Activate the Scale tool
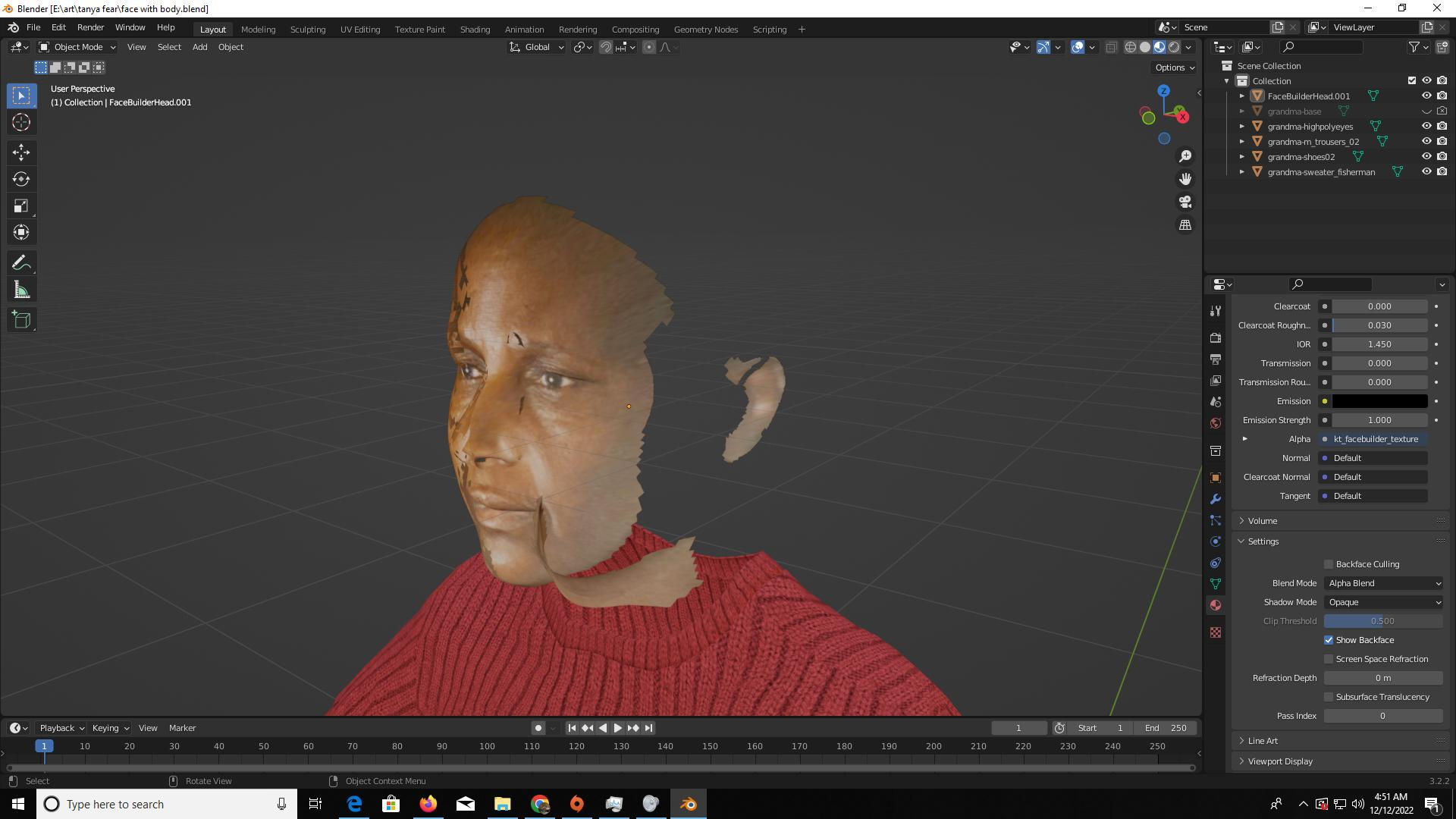The image size is (1456, 819). click(x=21, y=206)
